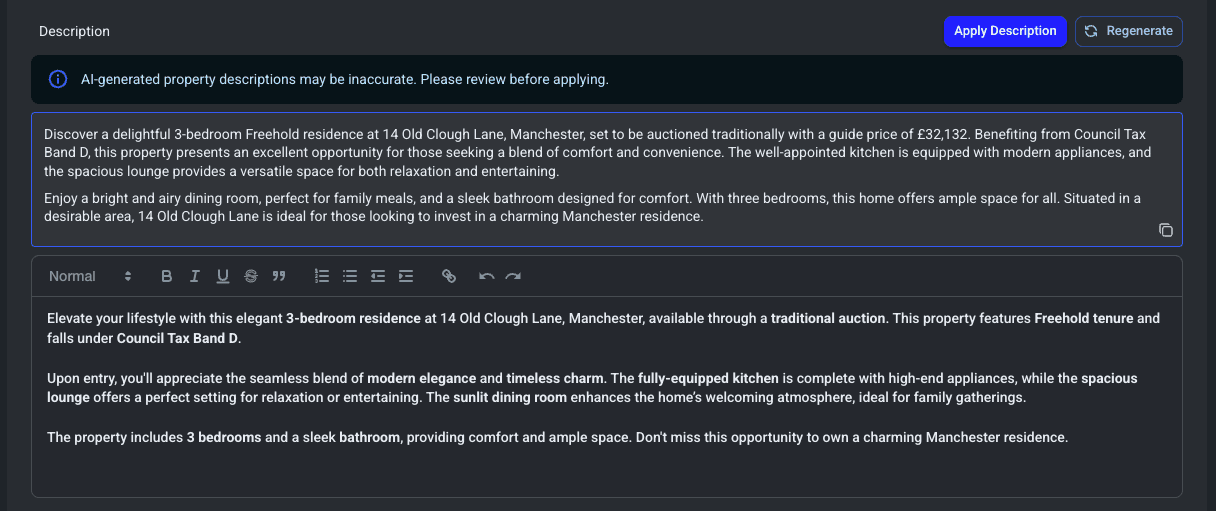Click inside the rich text editor body
Screen dimensions: 1216x511
[606, 470]
